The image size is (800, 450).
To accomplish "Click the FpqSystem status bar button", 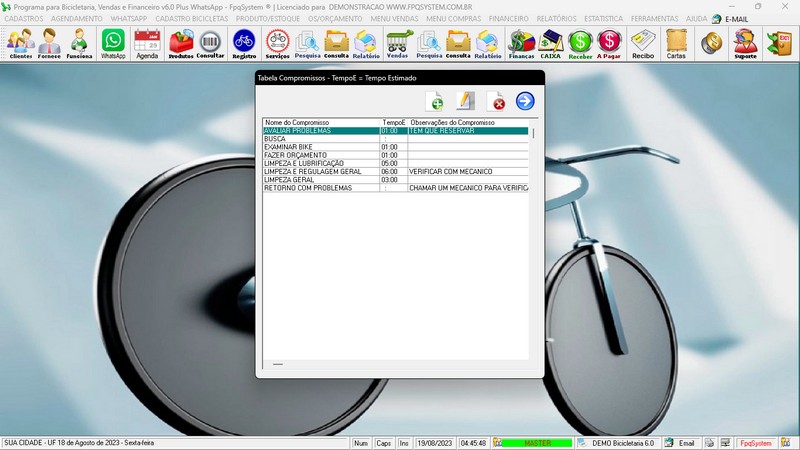I will coord(755,442).
